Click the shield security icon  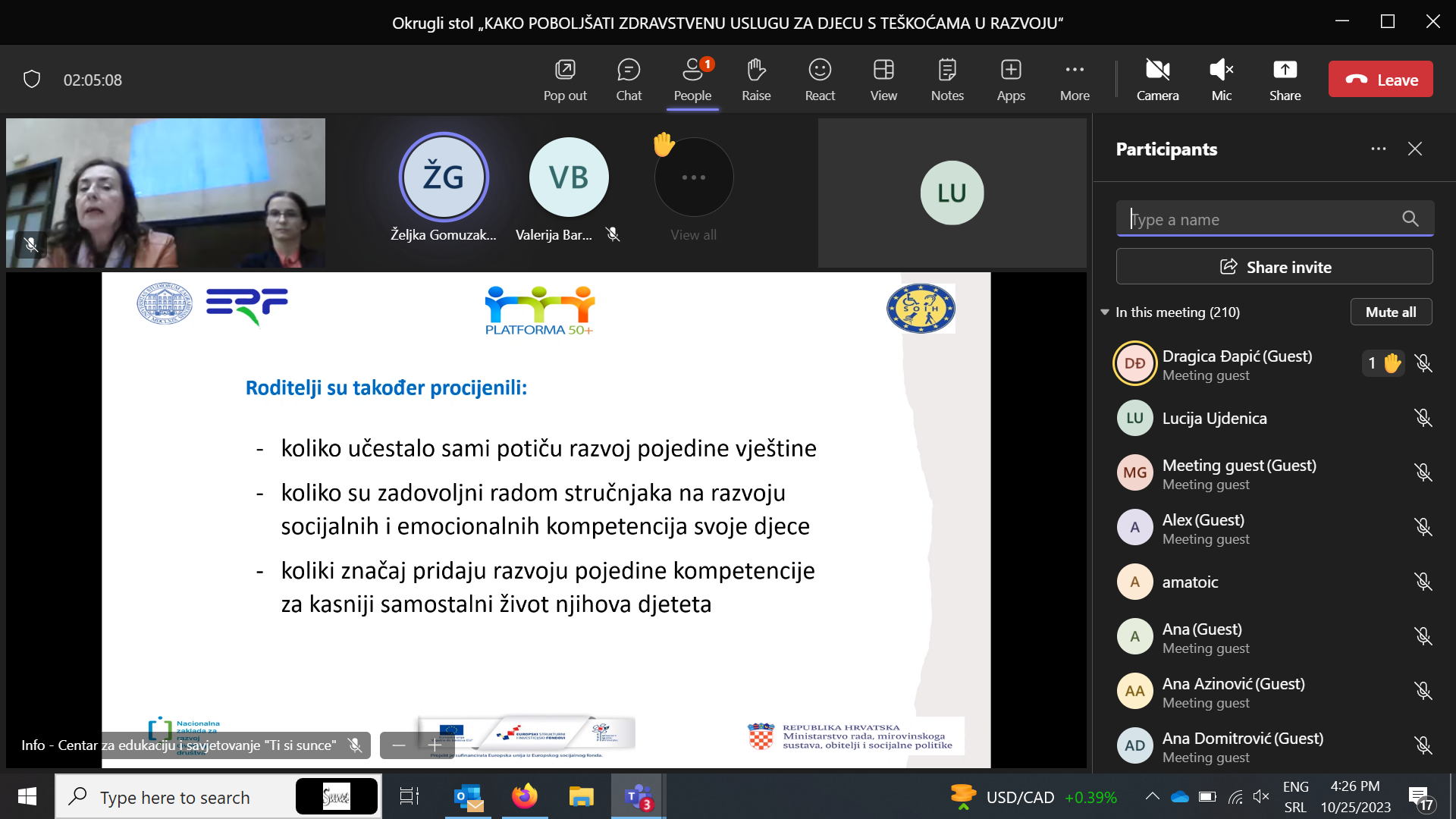tap(32, 79)
